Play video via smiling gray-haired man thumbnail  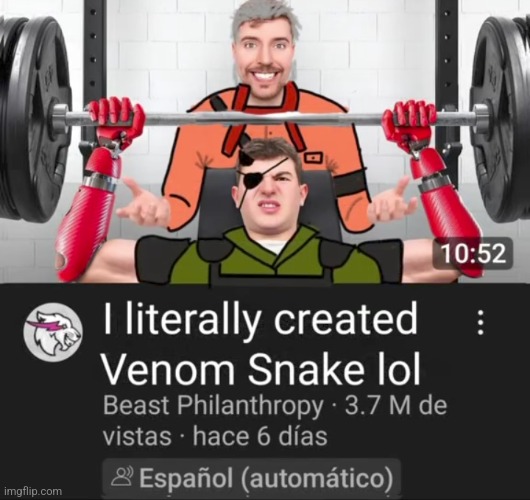[x=264, y=47]
